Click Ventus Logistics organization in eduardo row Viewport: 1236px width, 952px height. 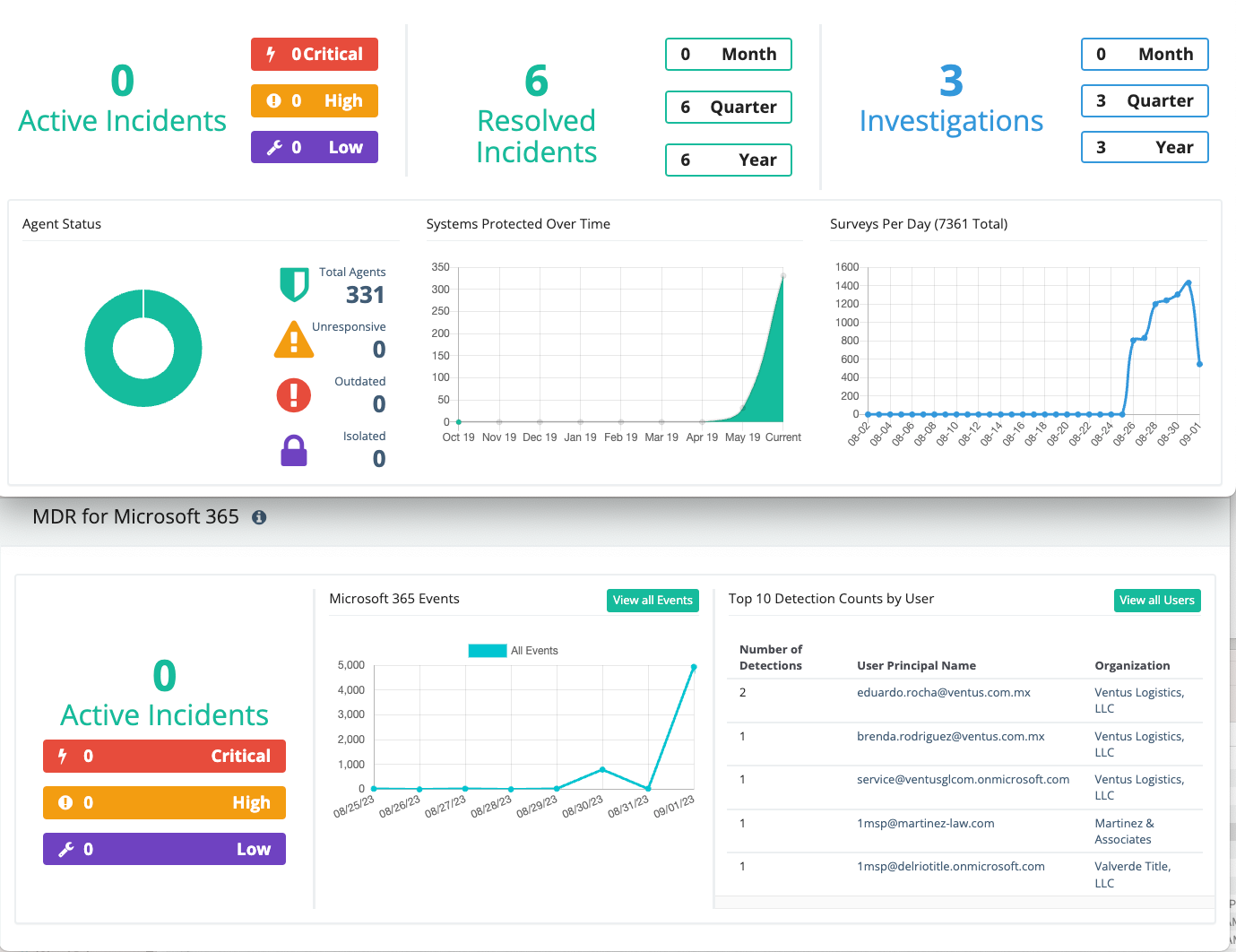click(x=1139, y=700)
